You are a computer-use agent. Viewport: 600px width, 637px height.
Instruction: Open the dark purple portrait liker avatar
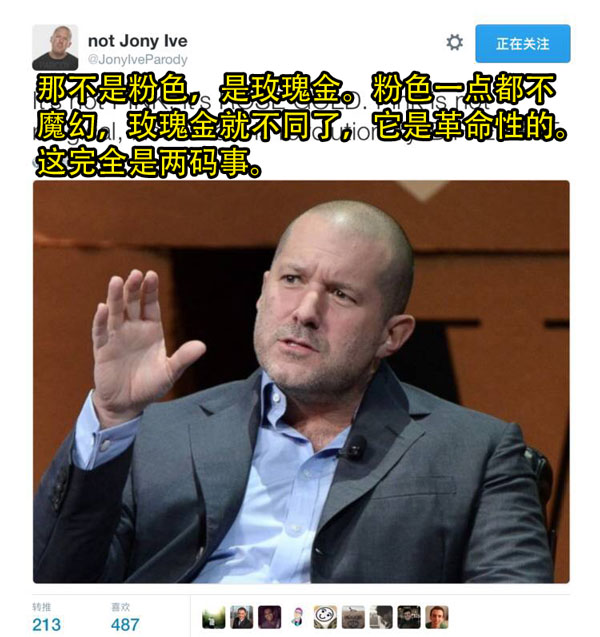coord(269,617)
